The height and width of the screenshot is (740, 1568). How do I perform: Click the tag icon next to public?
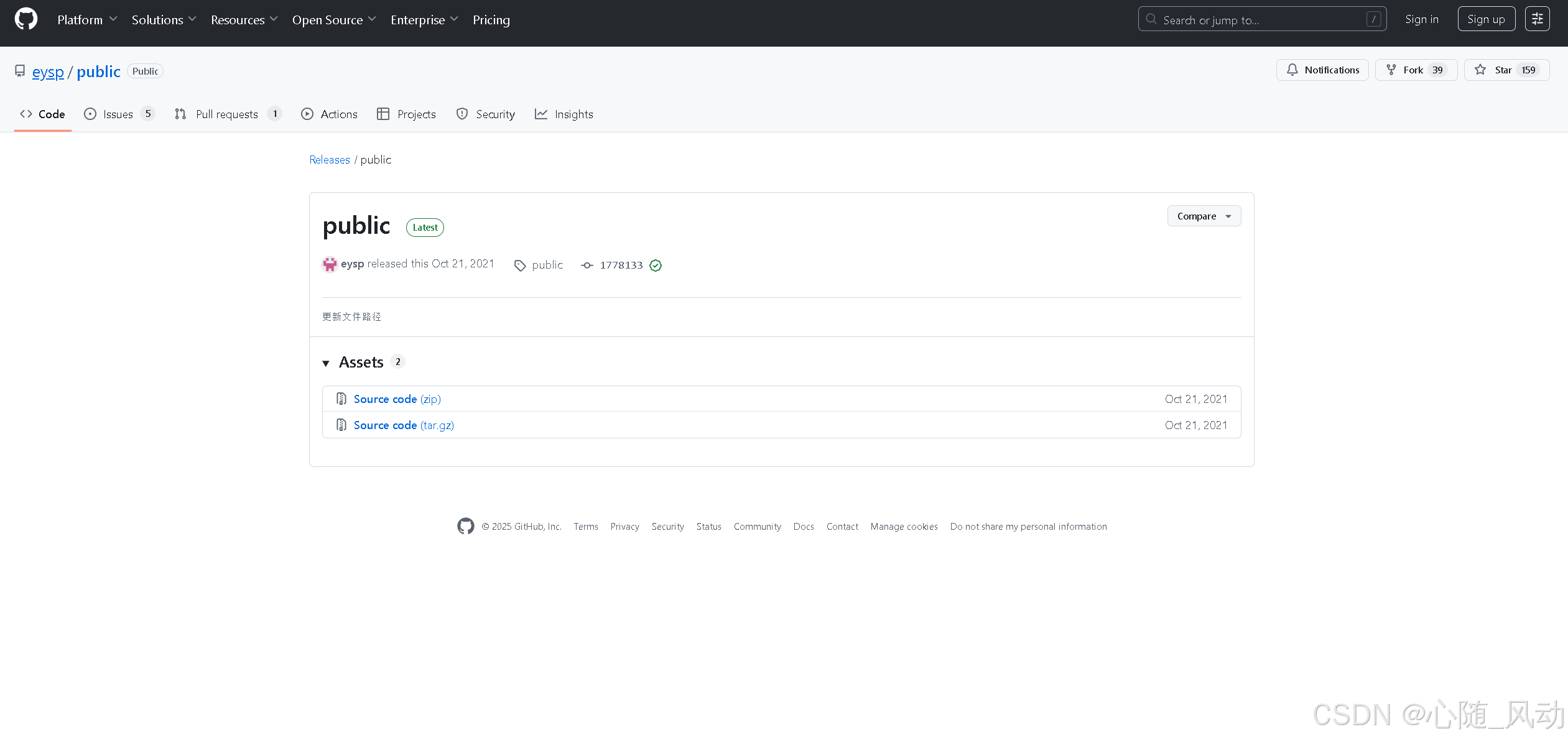click(x=520, y=266)
